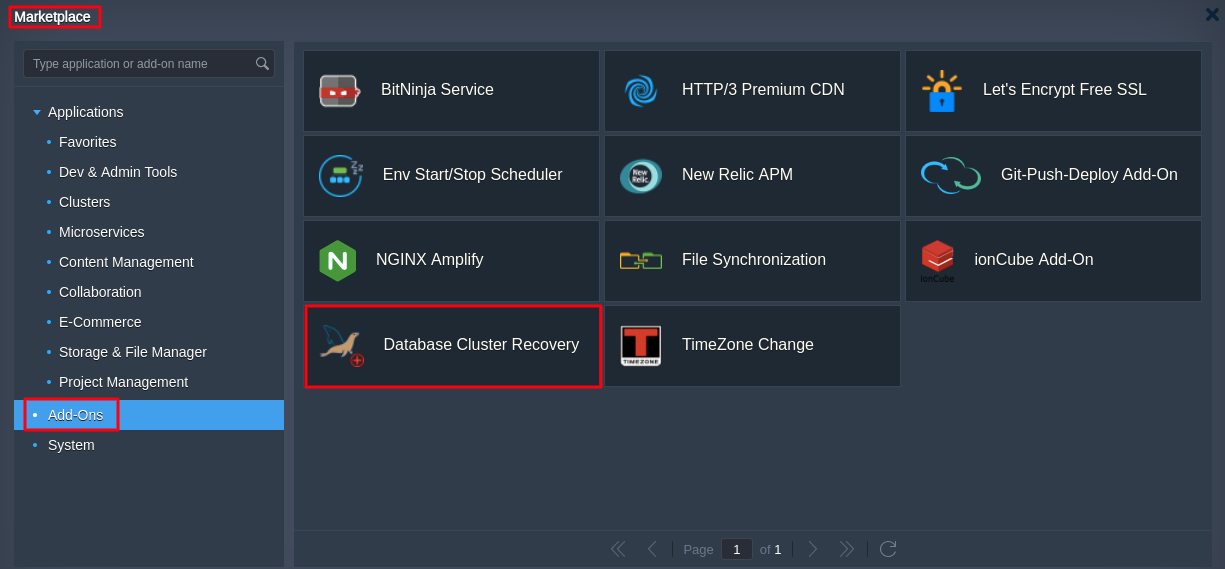Image resolution: width=1225 pixels, height=569 pixels.
Task: Open the Env Start/Stop Scheduler label
Action: coord(473,175)
